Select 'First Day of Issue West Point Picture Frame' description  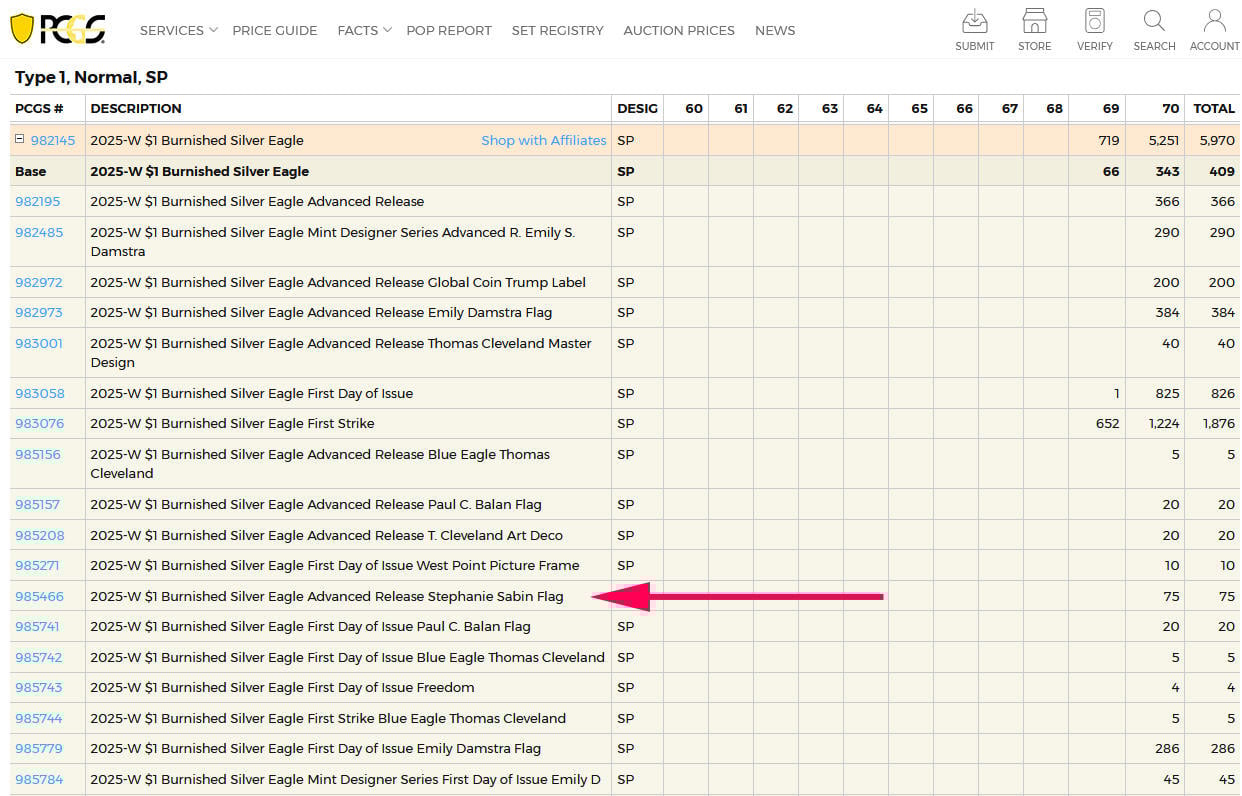[x=444, y=565]
